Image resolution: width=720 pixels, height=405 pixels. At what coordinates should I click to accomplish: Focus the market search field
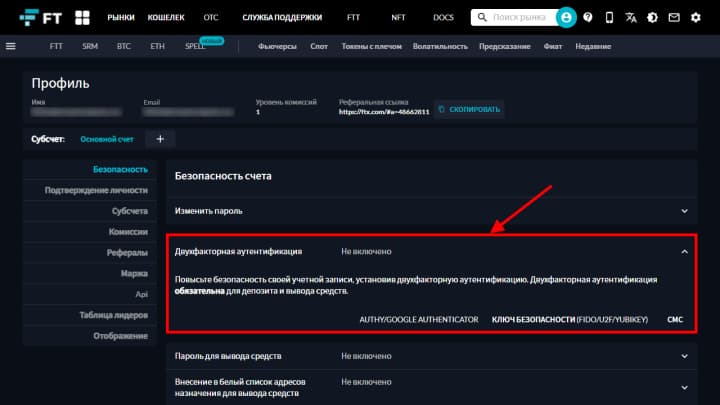(519, 17)
